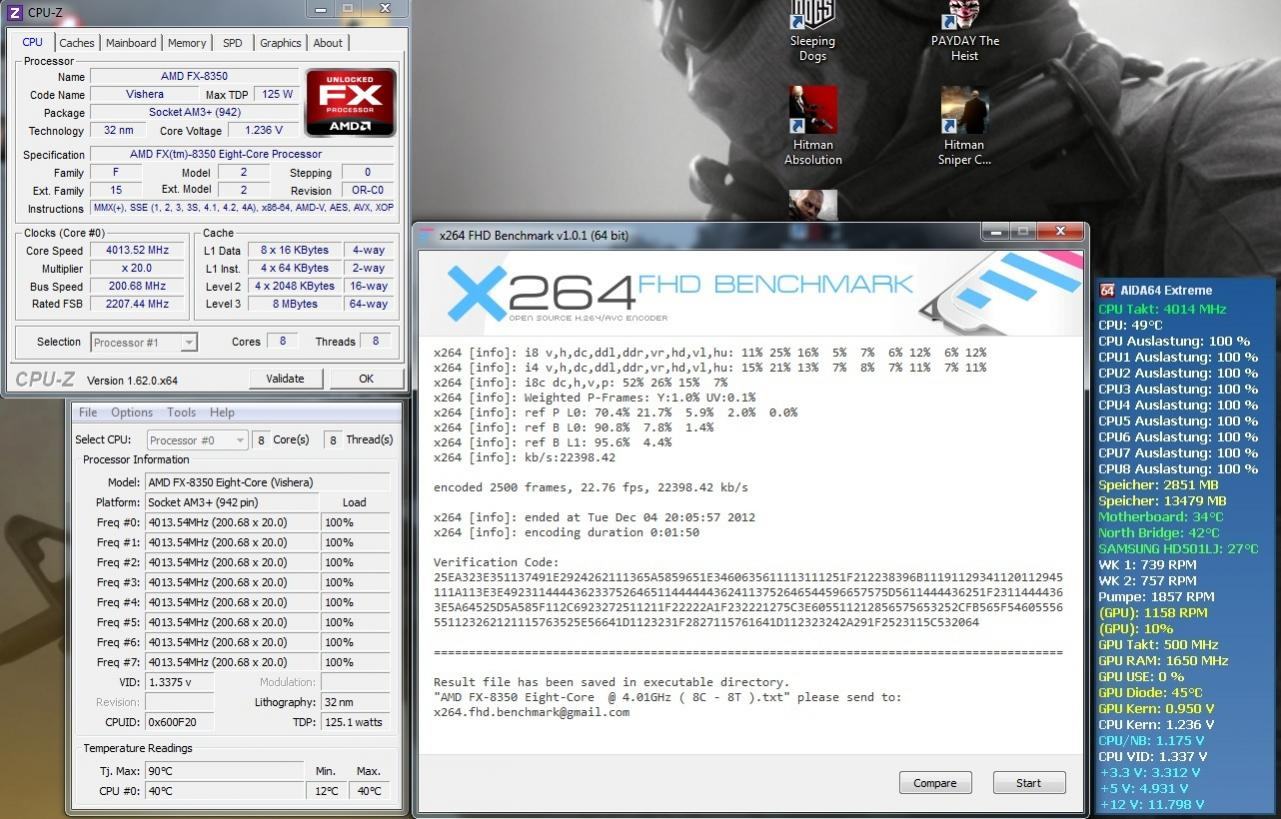
Task: Click the Tj. Max value 90°C
Action: [x=224, y=771]
